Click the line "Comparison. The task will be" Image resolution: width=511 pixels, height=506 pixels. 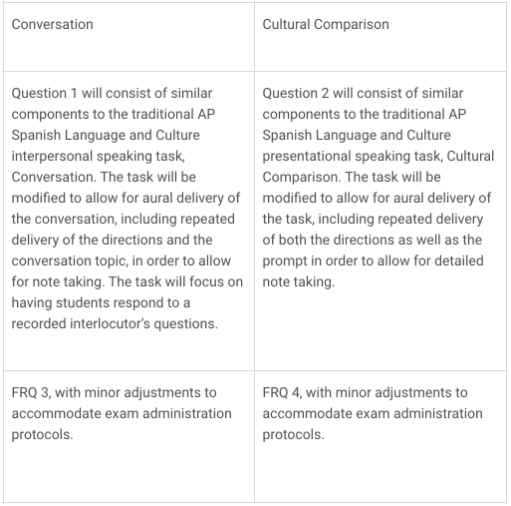(352, 177)
